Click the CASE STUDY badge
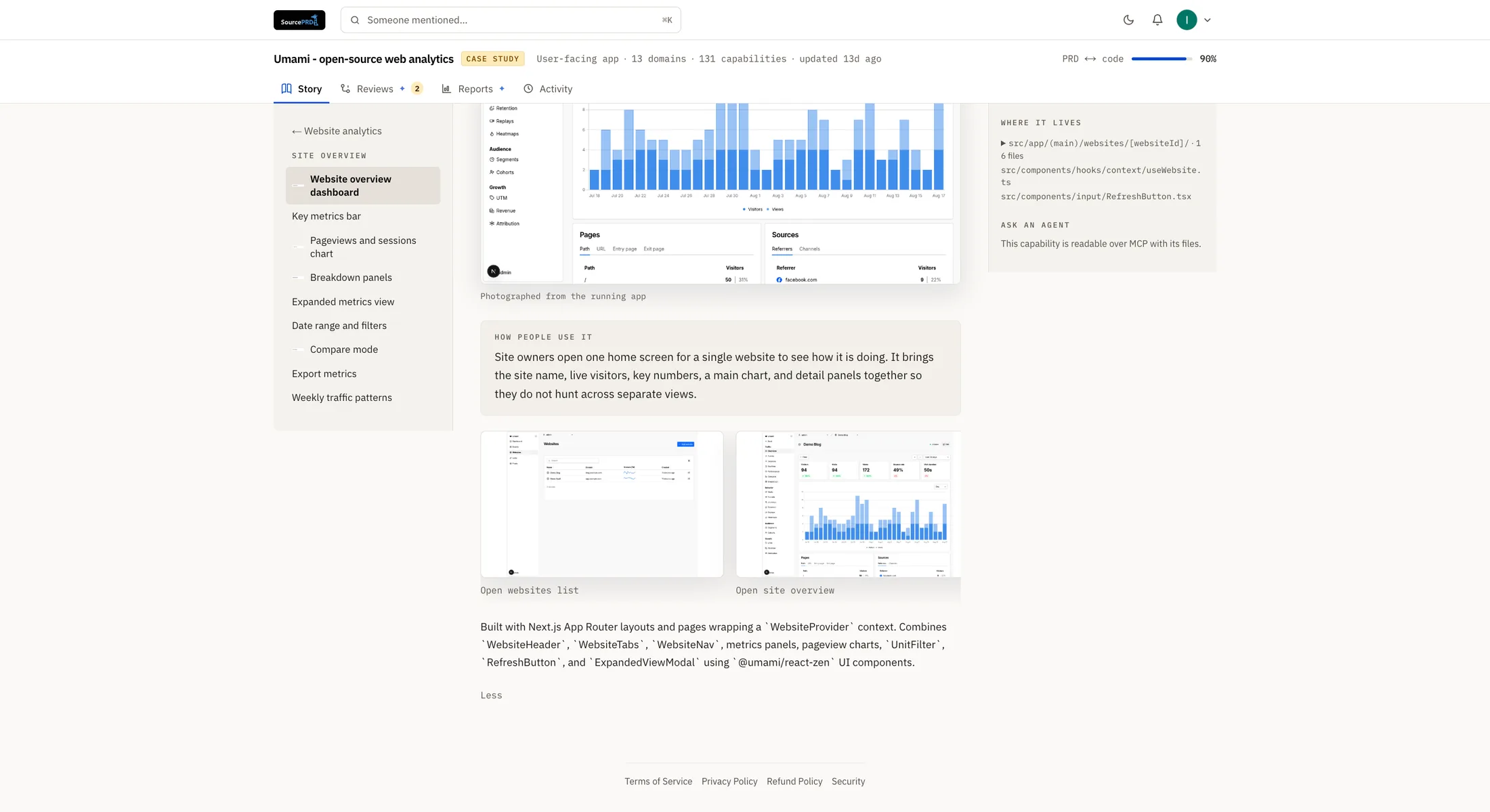This screenshot has height=812, width=1490. click(x=492, y=59)
